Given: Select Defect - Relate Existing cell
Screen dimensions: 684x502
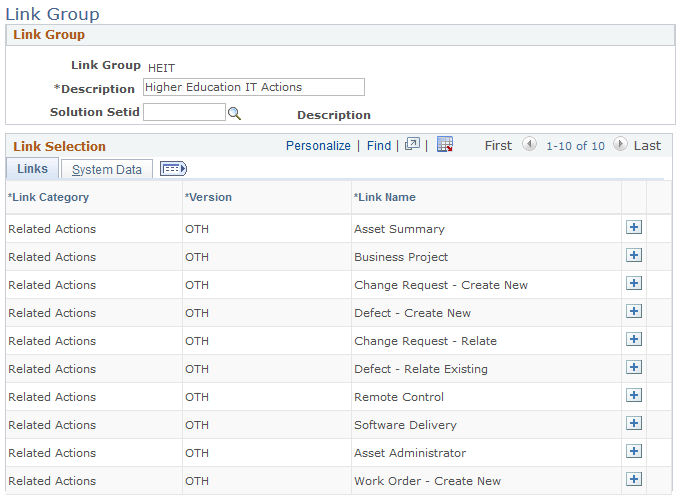Looking at the screenshot, I should 421,369.
